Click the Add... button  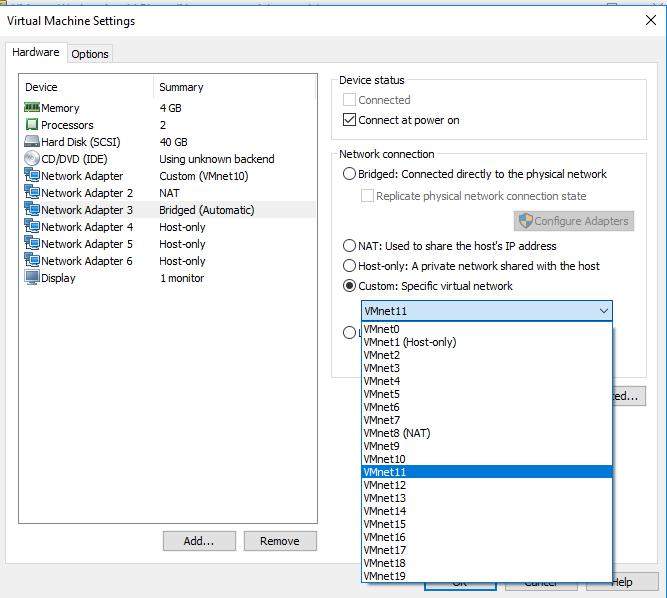pos(199,541)
